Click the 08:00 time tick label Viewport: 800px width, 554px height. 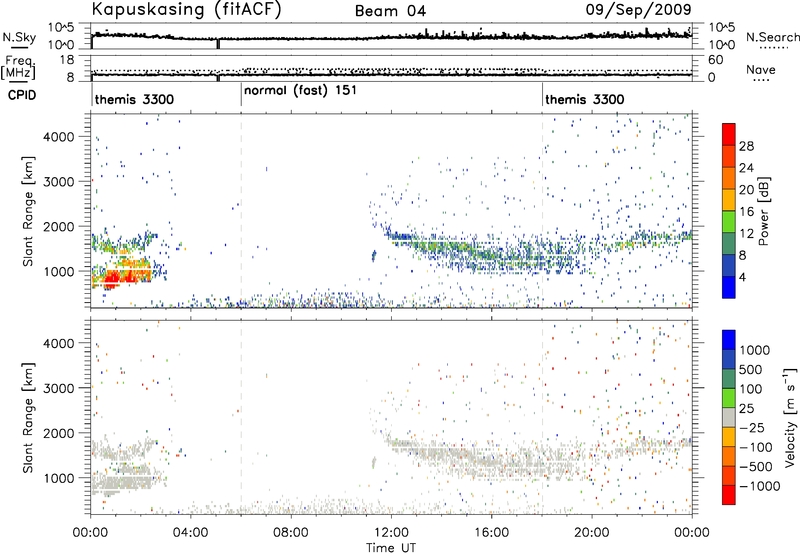[291, 533]
